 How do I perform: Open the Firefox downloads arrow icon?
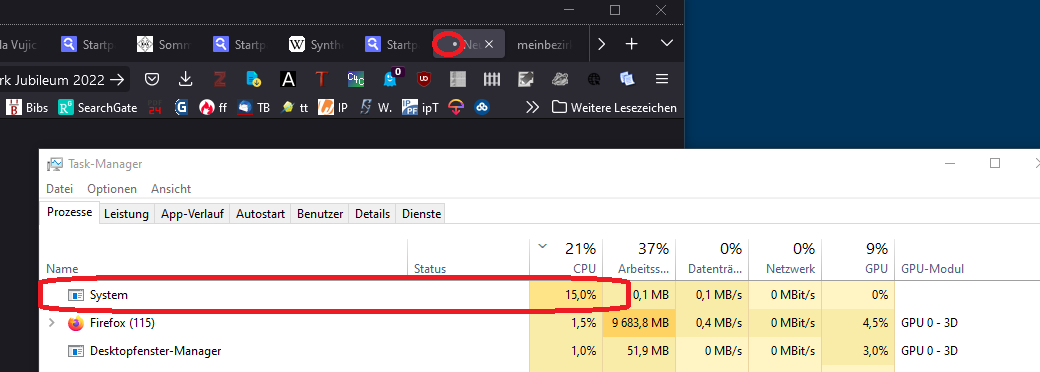pyautogui.click(x=186, y=80)
